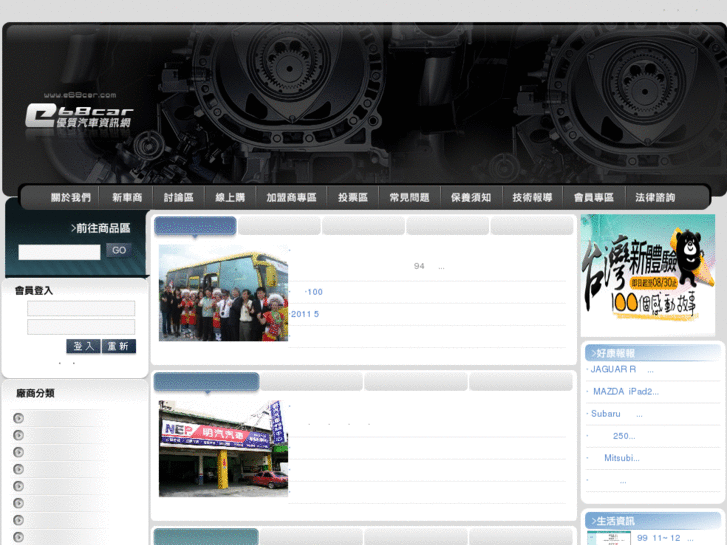727x545 pixels.
Task: Open the Mitsubi... news link
Action: (x=621, y=459)
